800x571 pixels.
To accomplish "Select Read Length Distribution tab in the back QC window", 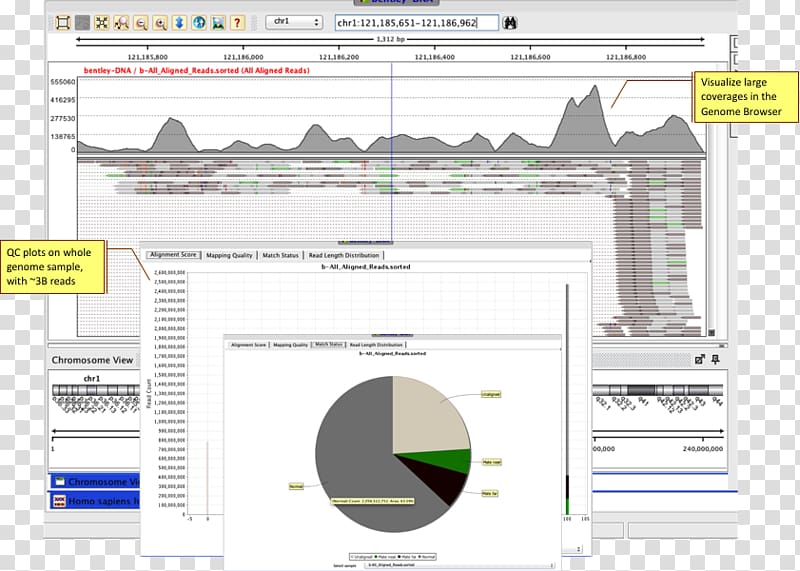I will [344, 255].
